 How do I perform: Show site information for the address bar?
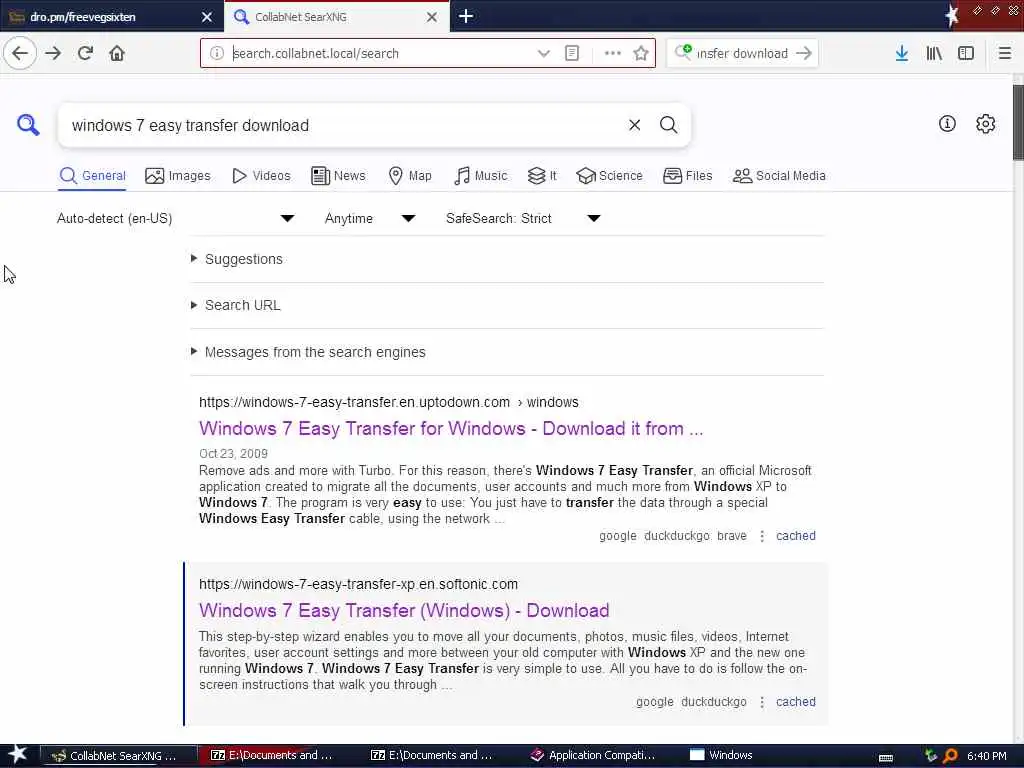tap(217, 54)
